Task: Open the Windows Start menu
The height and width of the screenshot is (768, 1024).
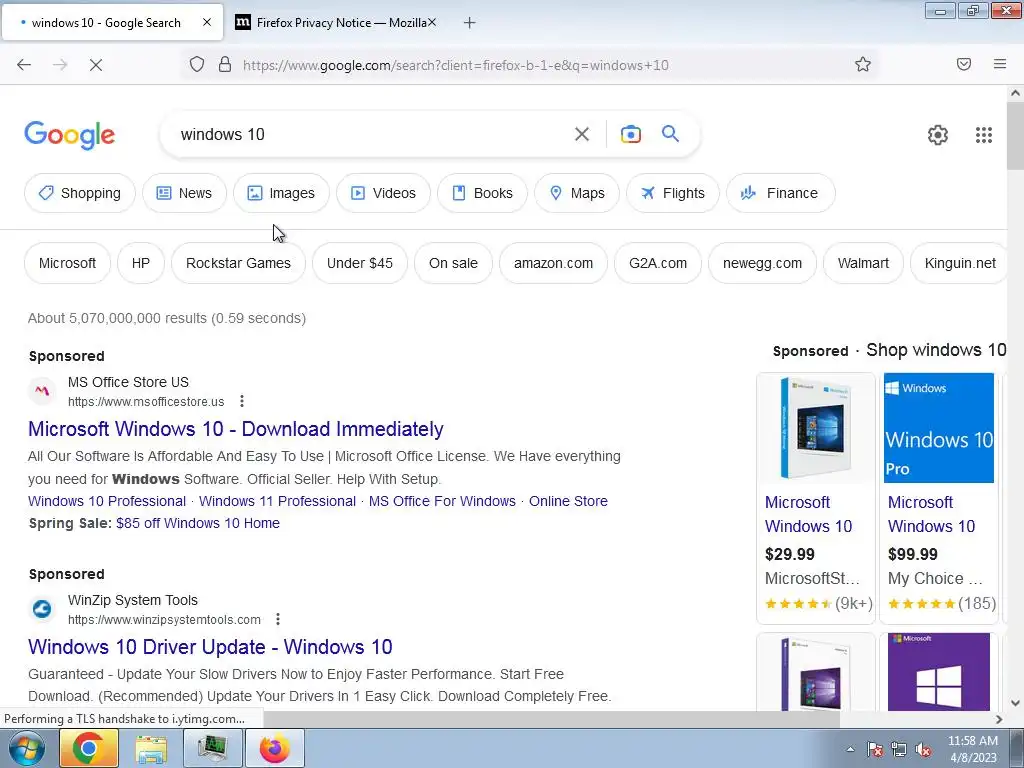Action: pos(26,748)
